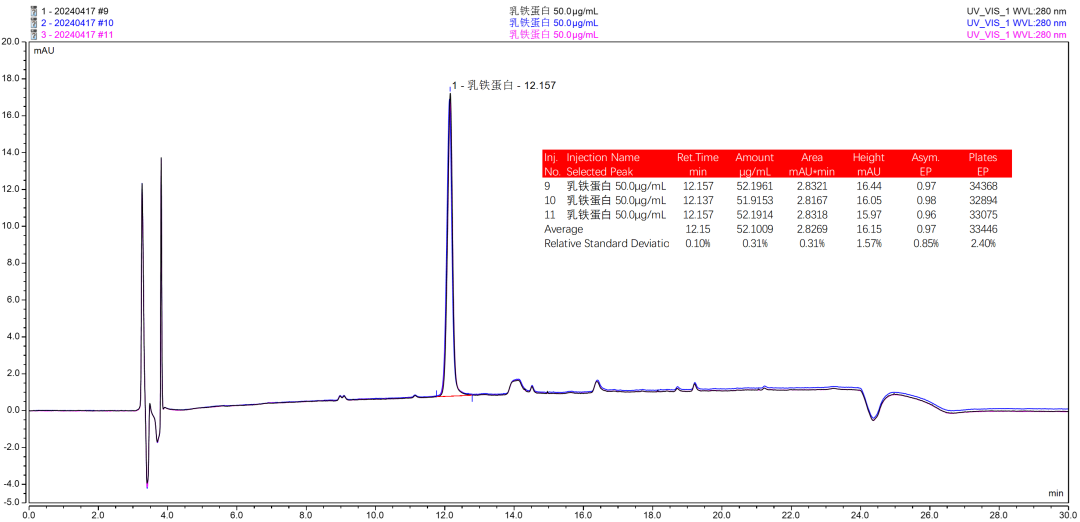Click the '30.0' x-axis tick label
Viewport: 1080px width, 522px height.
(x=1068, y=514)
